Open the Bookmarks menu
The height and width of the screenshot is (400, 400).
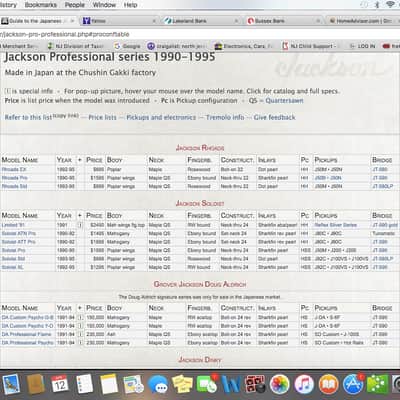point(41,5)
